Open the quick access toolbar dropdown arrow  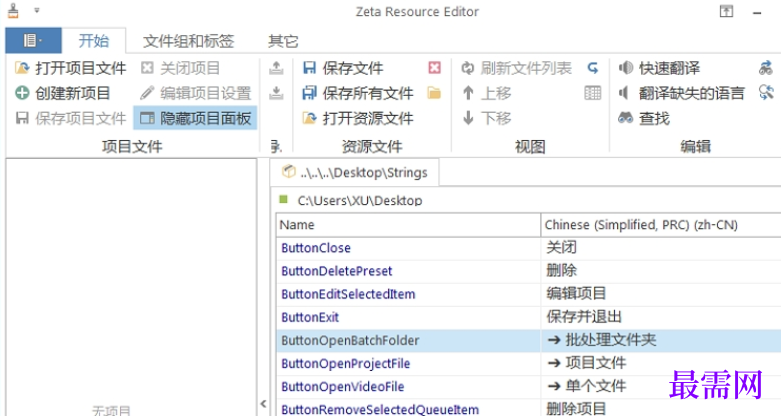(36, 10)
